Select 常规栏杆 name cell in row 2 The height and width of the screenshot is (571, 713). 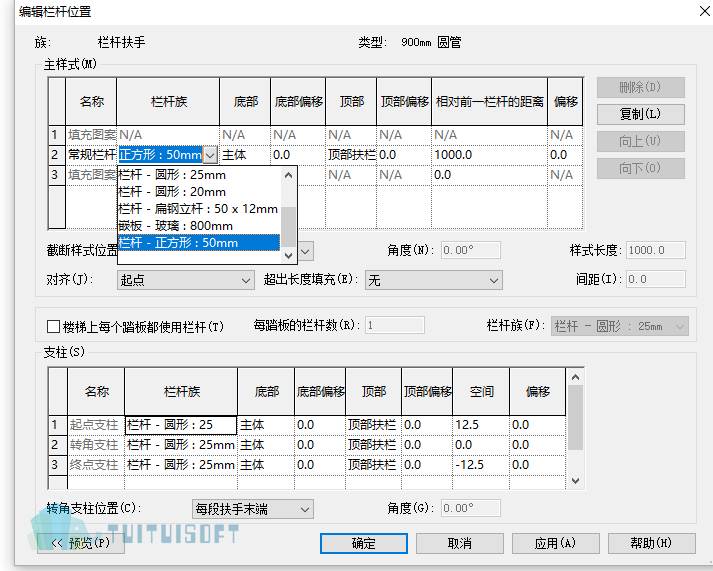pos(91,155)
